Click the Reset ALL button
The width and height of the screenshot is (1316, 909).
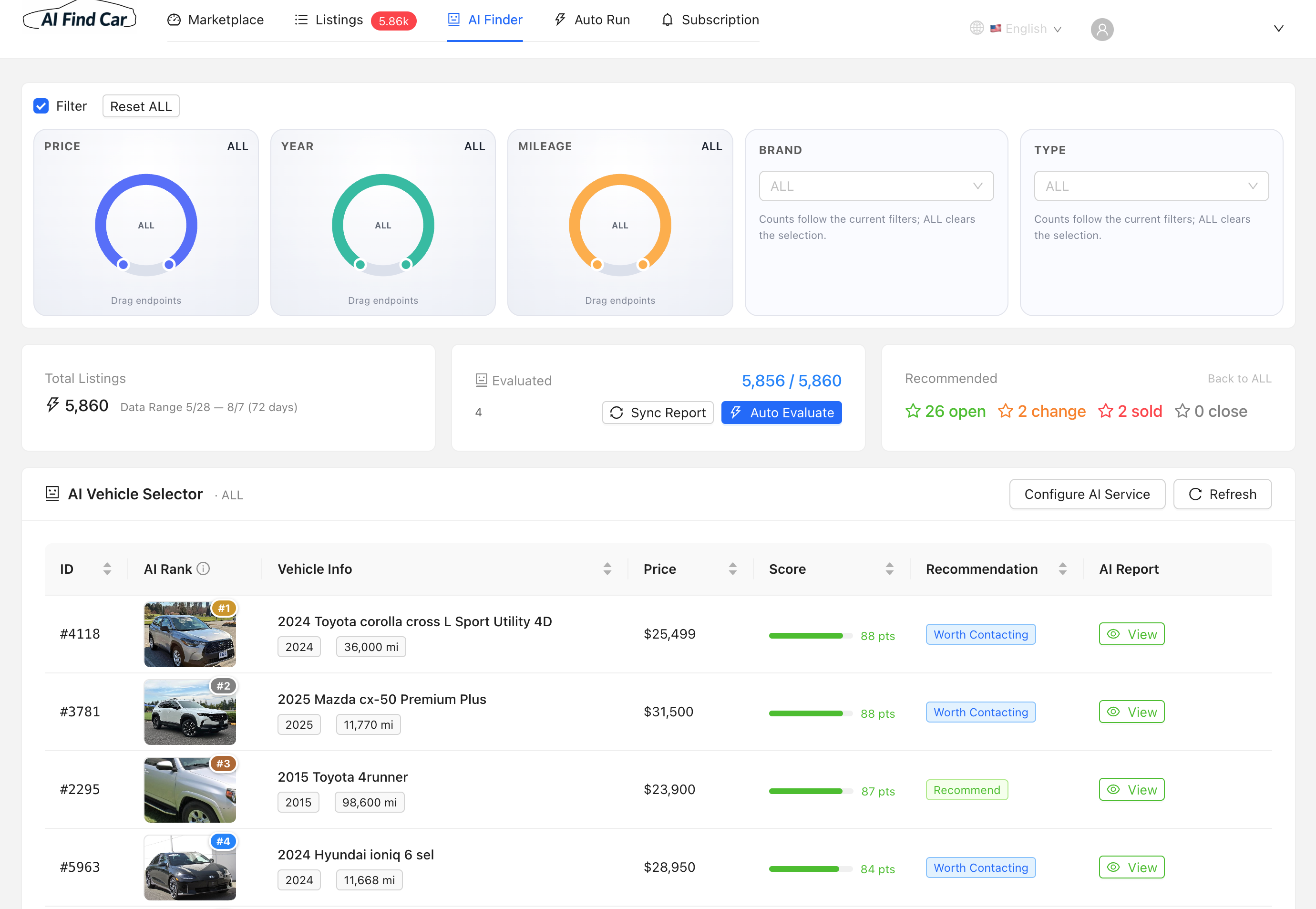click(141, 106)
